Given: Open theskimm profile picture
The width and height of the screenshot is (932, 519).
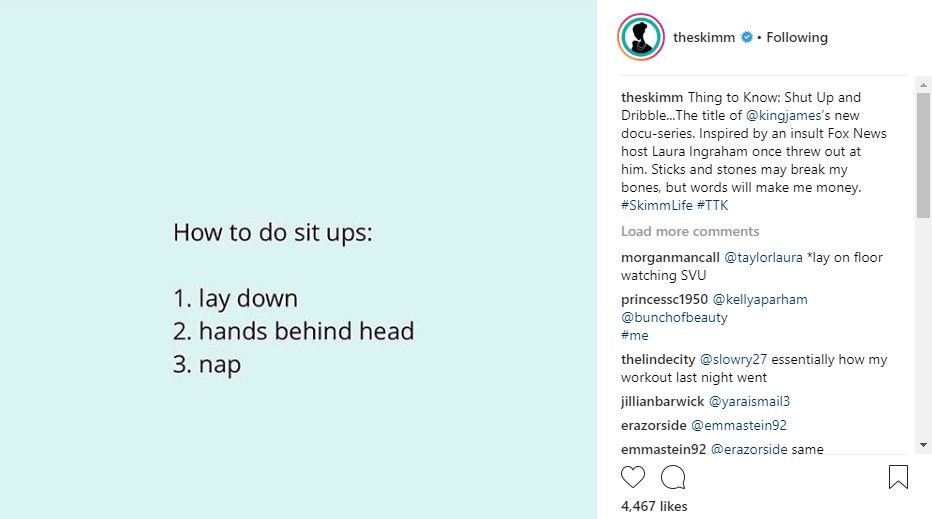Looking at the screenshot, I should (641, 37).
